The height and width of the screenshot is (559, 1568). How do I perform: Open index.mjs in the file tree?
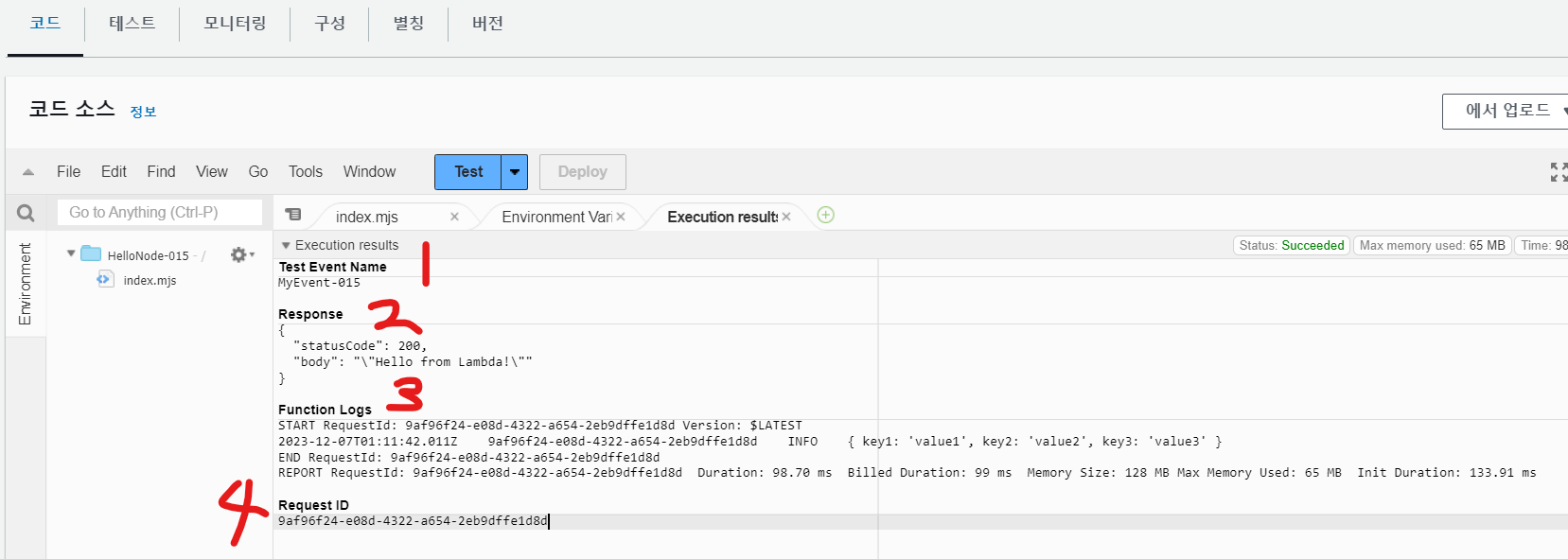click(x=150, y=280)
